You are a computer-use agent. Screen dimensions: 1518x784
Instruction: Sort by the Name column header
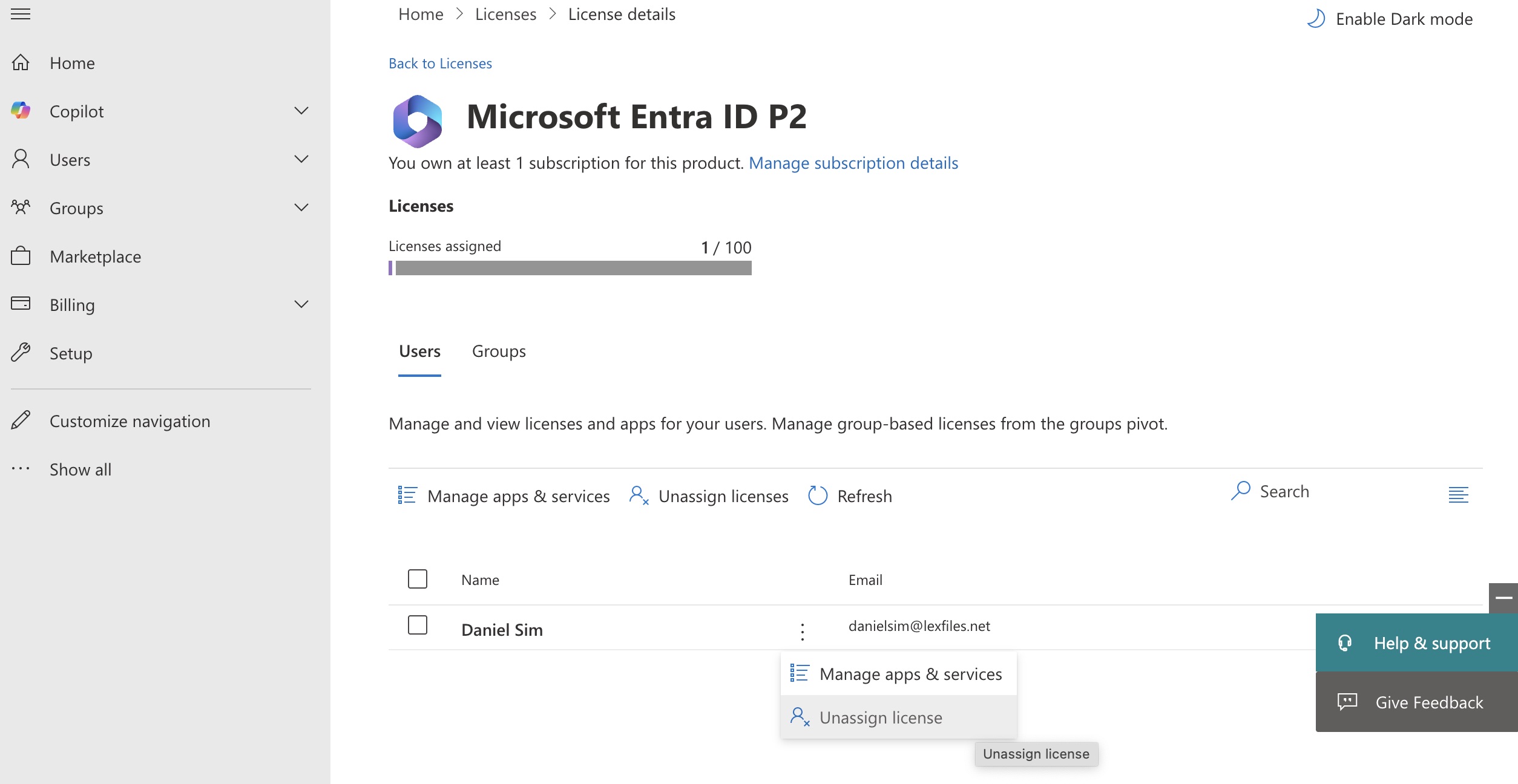point(480,580)
